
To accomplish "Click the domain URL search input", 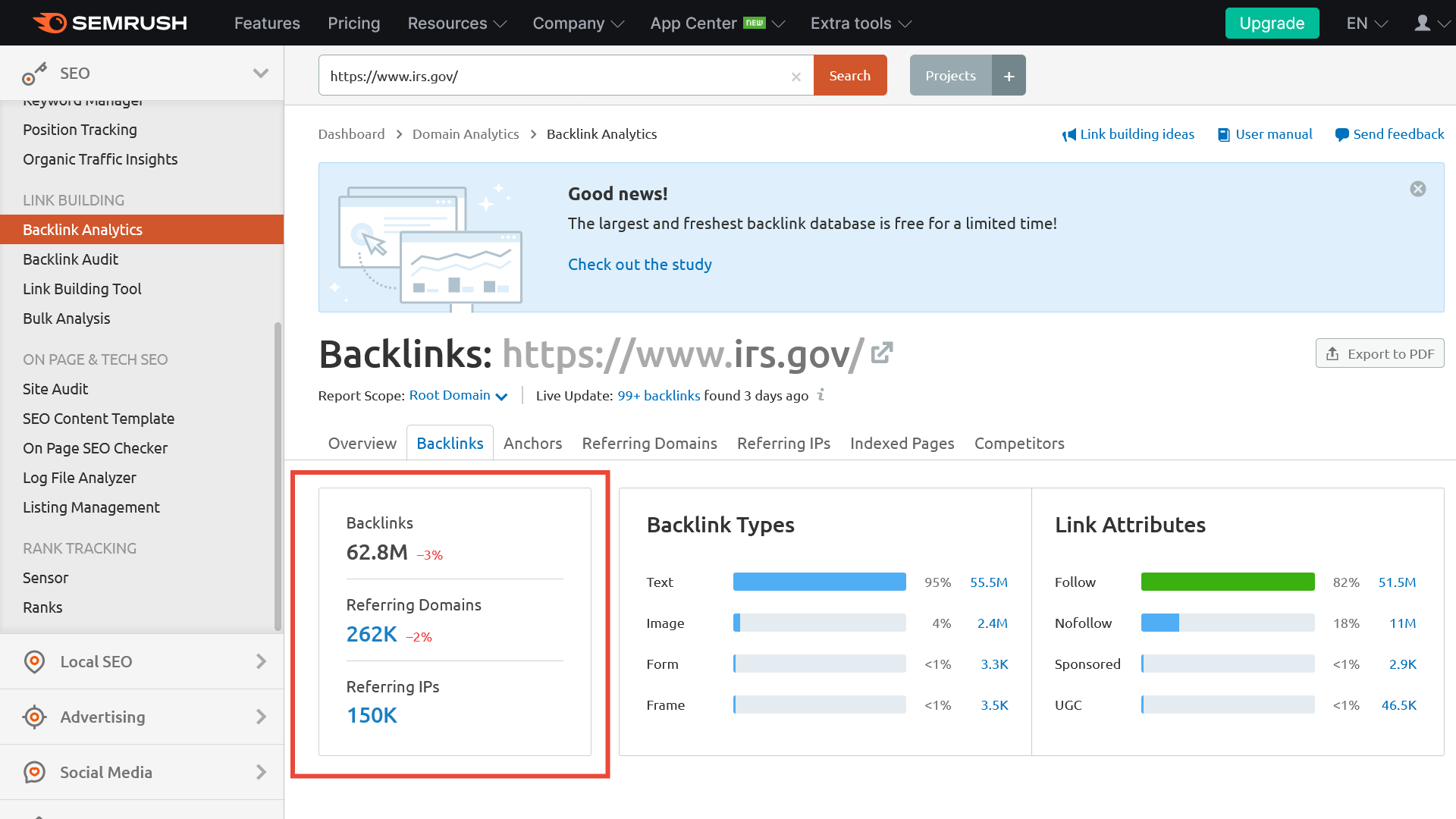I will coord(554,76).
